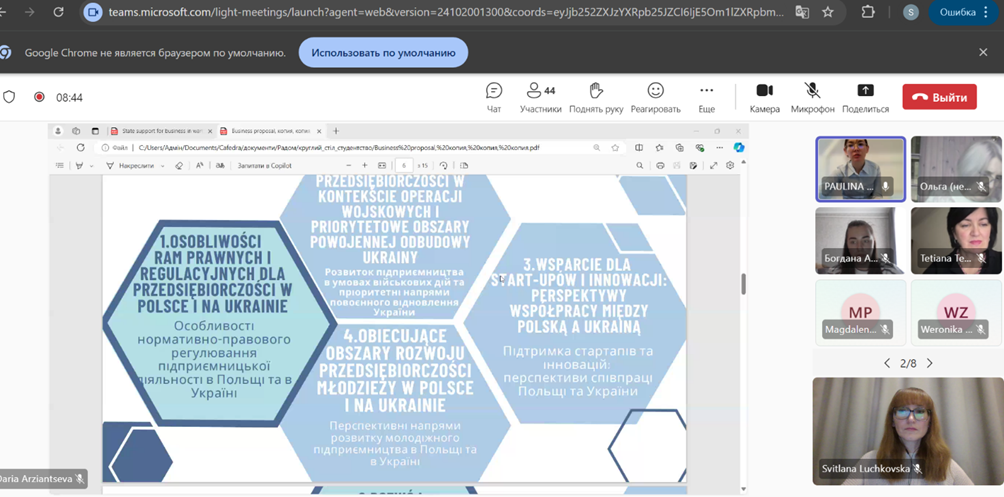Toggle Поднять руку in the meeting
This screenshot has height=497, width=1004.
pyautogui.click(x=596, y=97)
